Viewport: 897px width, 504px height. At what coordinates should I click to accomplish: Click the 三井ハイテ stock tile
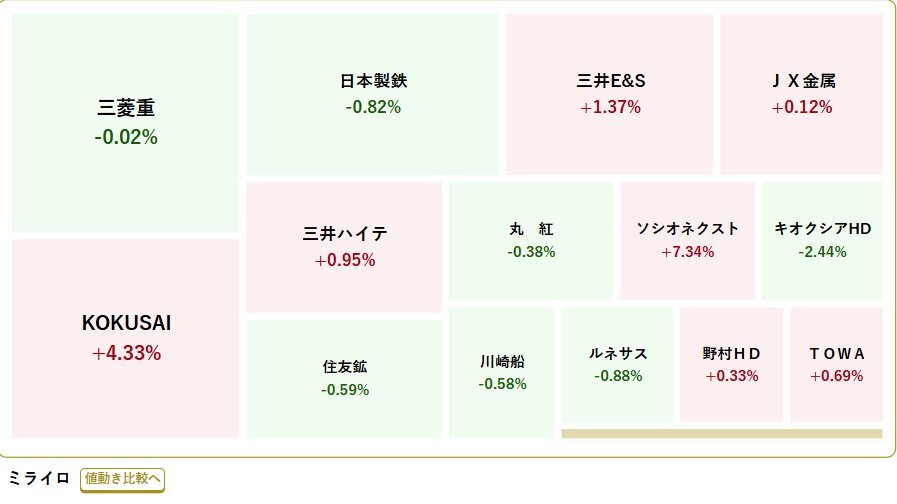344,246
